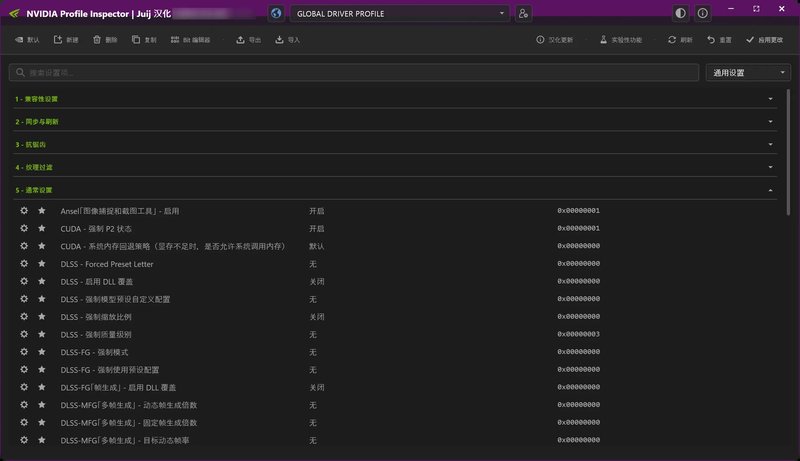
Task: Create a new profile with 新建
Action: (x=66, y=40)
